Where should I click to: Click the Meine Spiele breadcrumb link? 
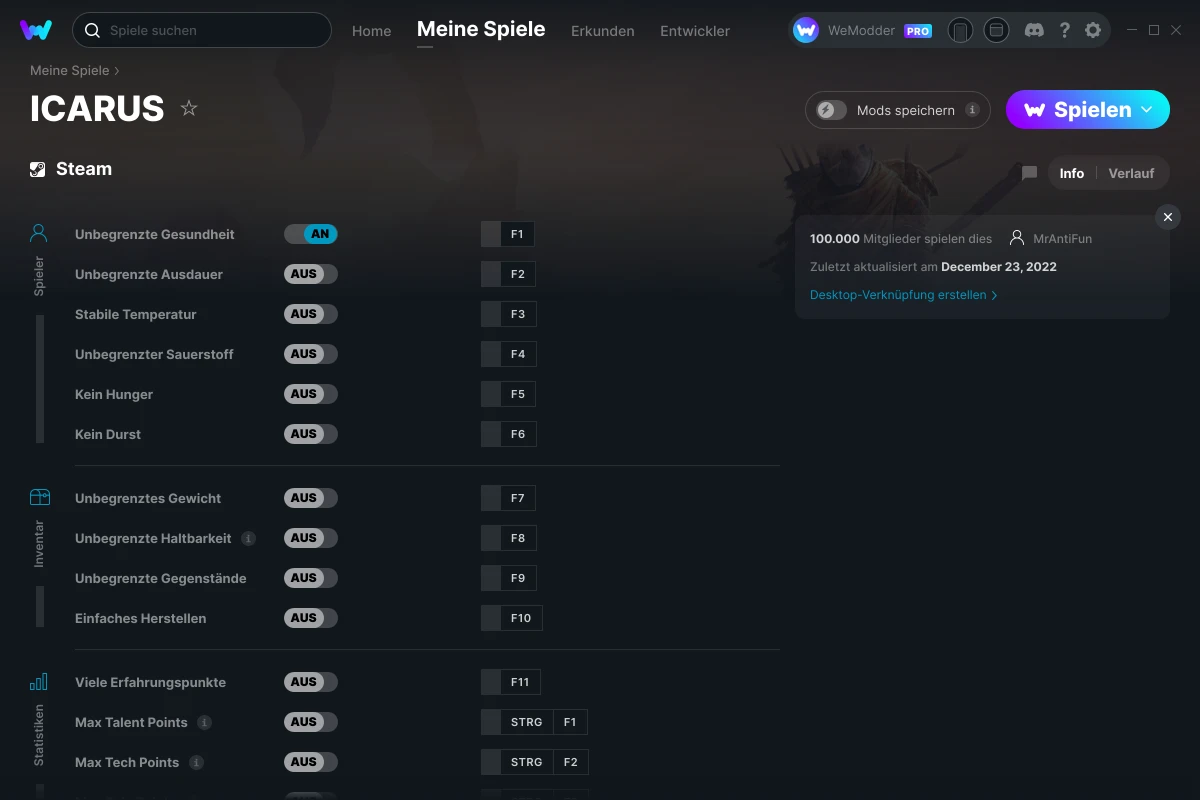click(x=69, y=71)
